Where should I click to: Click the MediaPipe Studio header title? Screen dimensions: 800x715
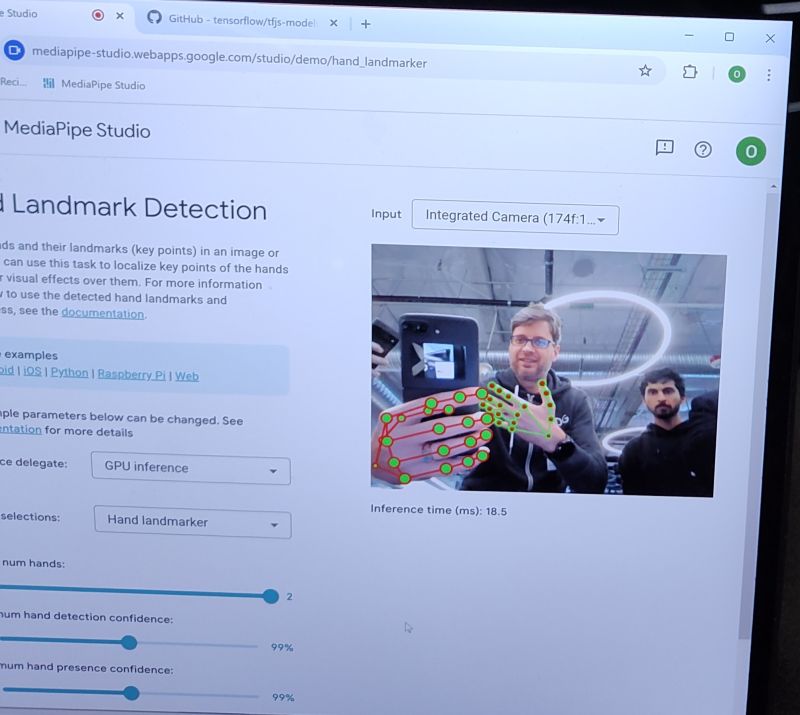click(77, 130)
